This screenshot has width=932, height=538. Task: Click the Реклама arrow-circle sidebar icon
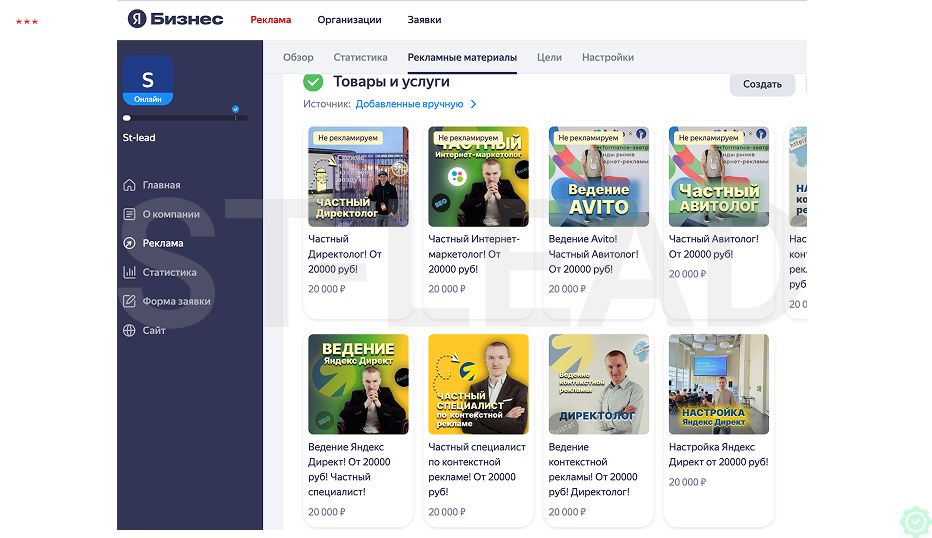pos(129,243)
